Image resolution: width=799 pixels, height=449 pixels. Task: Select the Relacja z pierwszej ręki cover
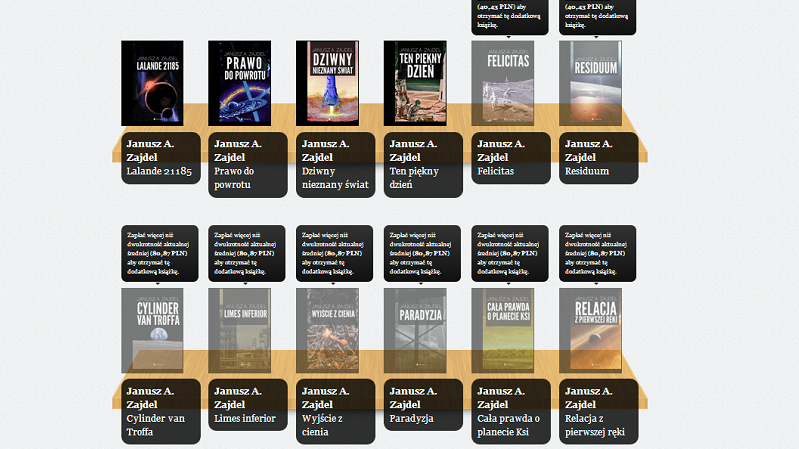(590, 331)
